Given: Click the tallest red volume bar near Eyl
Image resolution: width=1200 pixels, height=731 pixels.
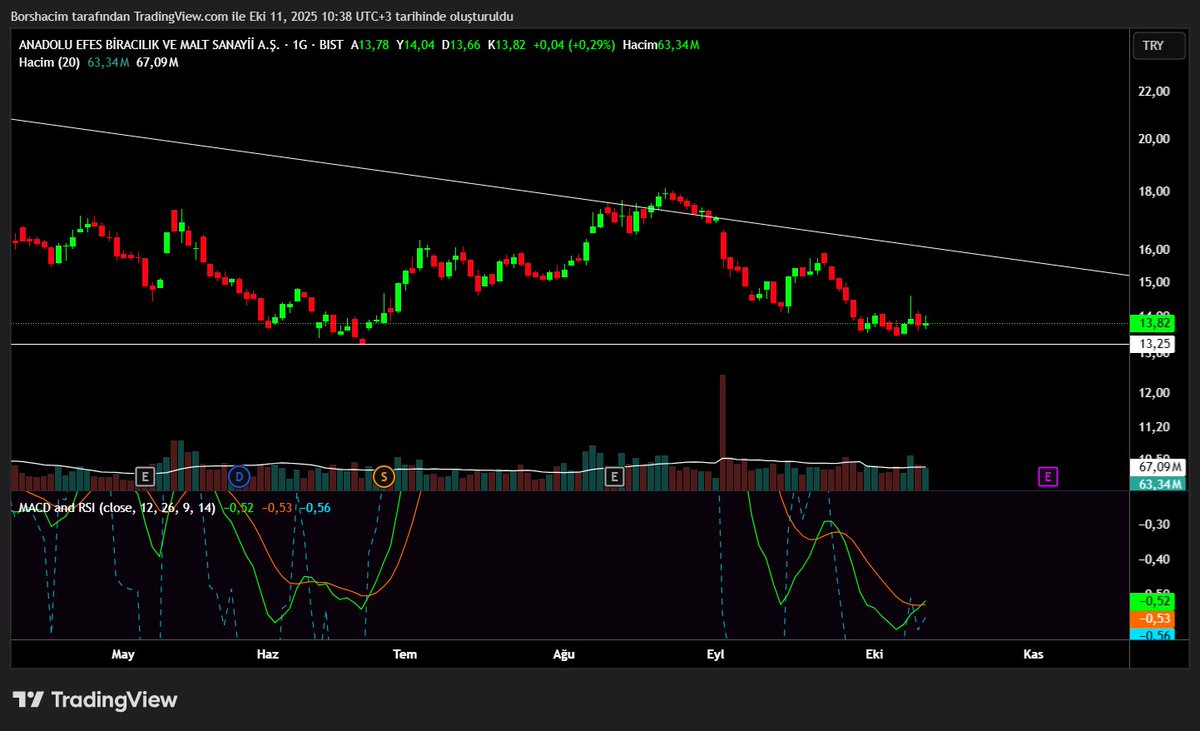Looking at the screenshot, I should coord(722,432).
